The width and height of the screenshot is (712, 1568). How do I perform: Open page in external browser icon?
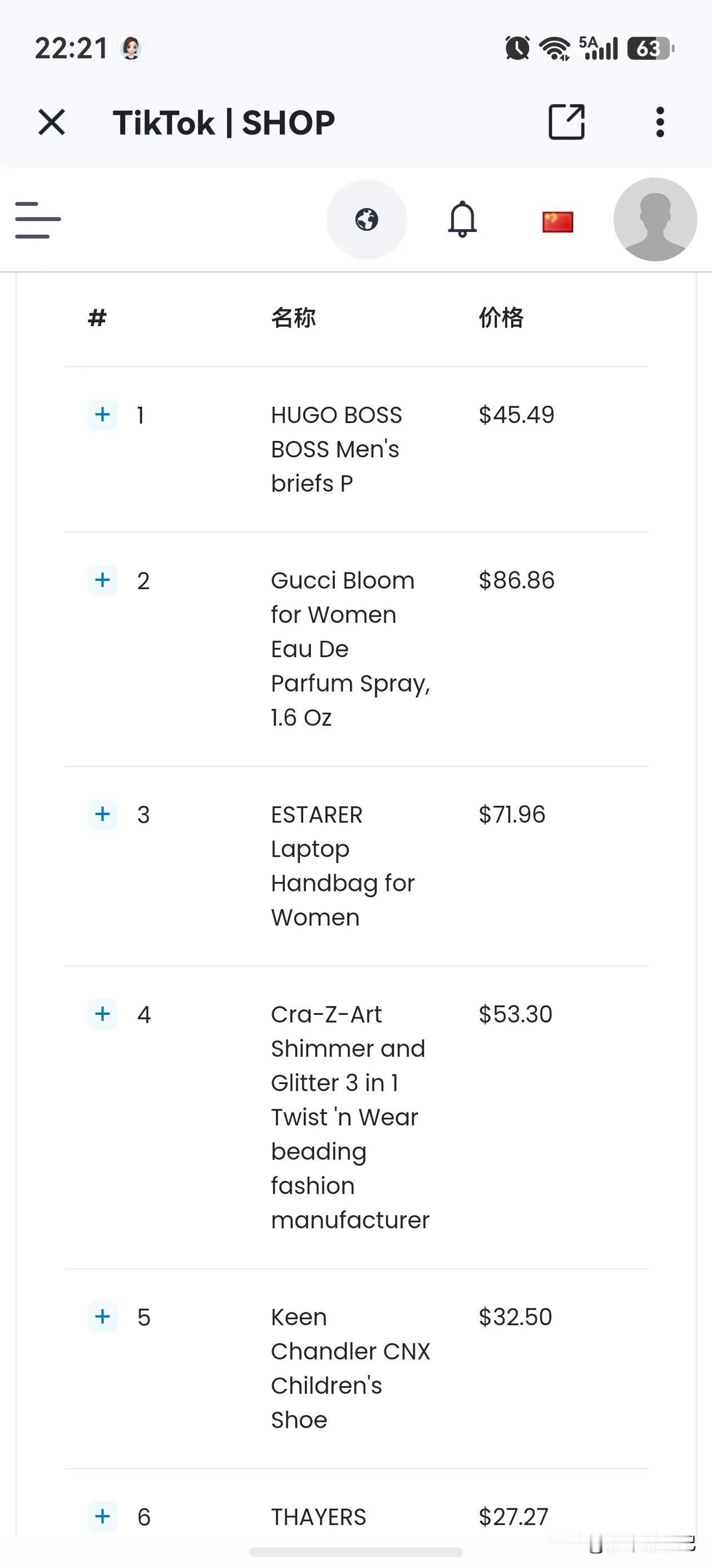click(x=567, y=122)
